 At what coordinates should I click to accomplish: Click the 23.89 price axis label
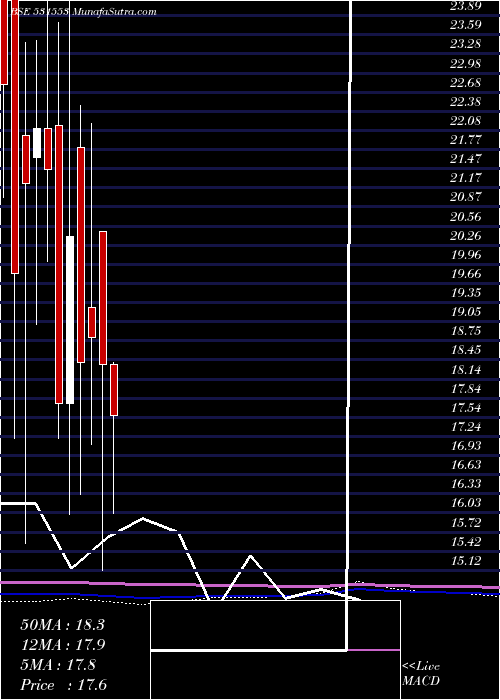[465, 6]
